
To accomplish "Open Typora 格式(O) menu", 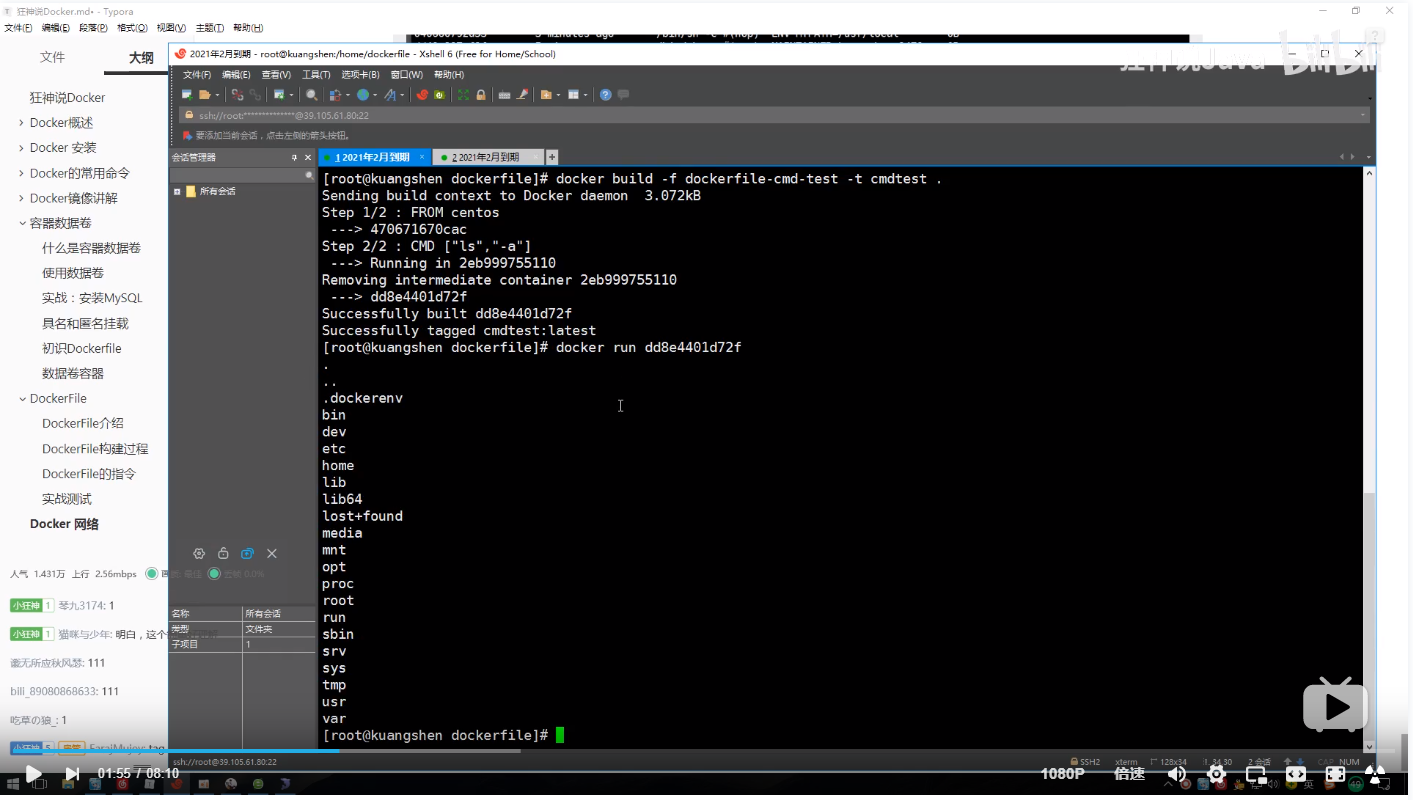I will 132,28.
